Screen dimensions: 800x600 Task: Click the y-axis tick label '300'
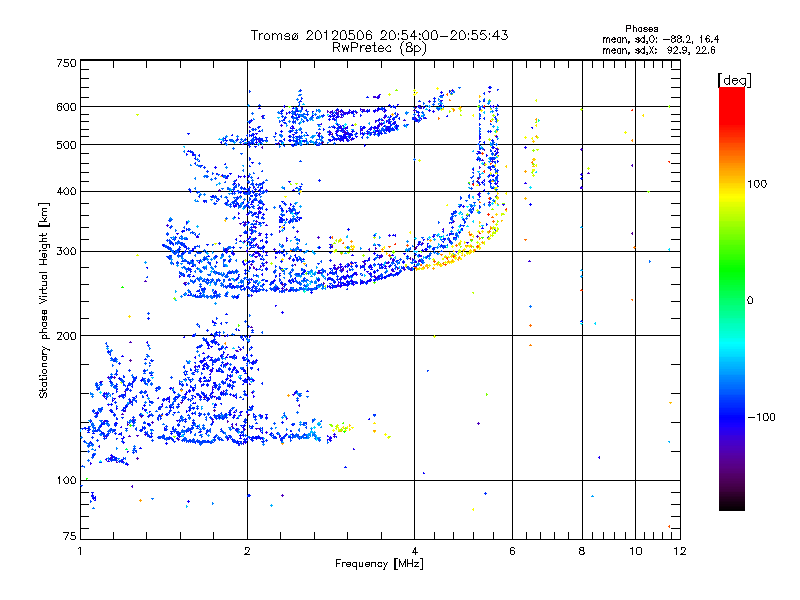click(x=66, y=252)
